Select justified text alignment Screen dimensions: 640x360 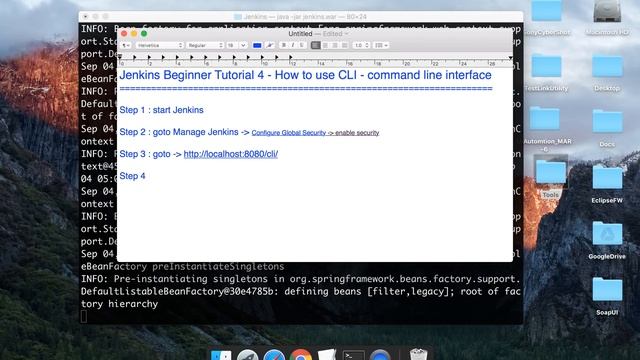click(344, 45)
